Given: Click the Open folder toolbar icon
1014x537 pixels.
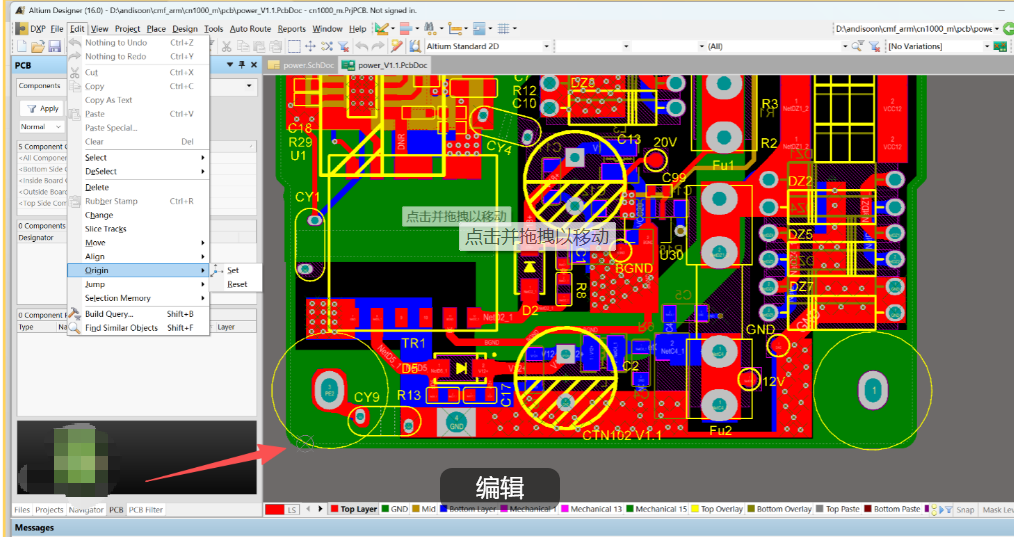Looking at the screenshot, I should pos(38,46).
